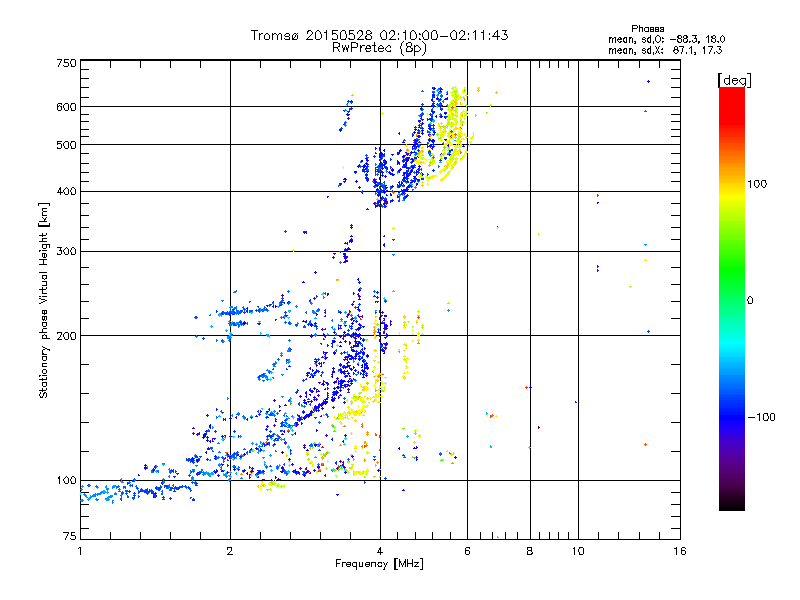Click the 'mean, sd,X: 87.1, 17.3' line
800x600 pixels.
click(x=665, y=50)
